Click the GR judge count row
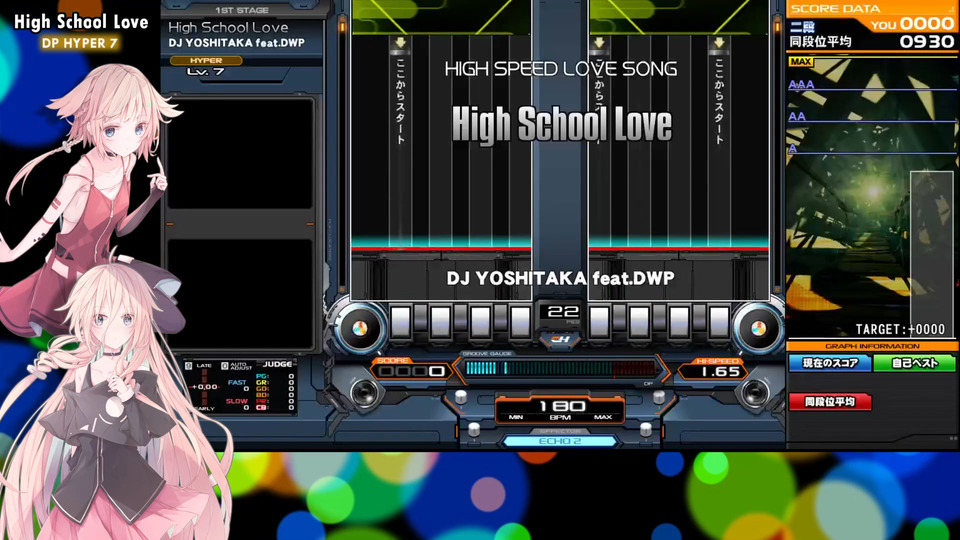This screenshot has width=960, height=540. pos(274,382)
